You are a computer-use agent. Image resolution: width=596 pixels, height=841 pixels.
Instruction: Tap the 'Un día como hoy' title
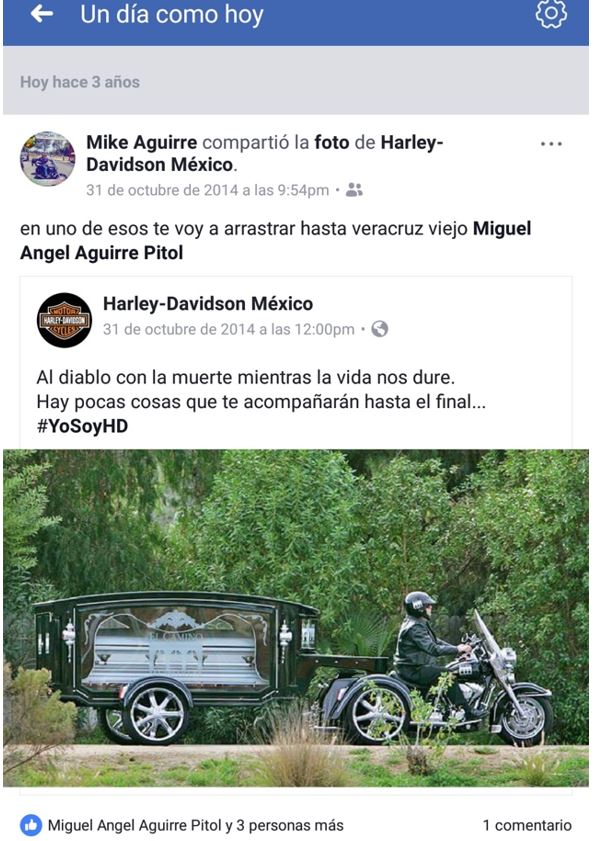172,14
